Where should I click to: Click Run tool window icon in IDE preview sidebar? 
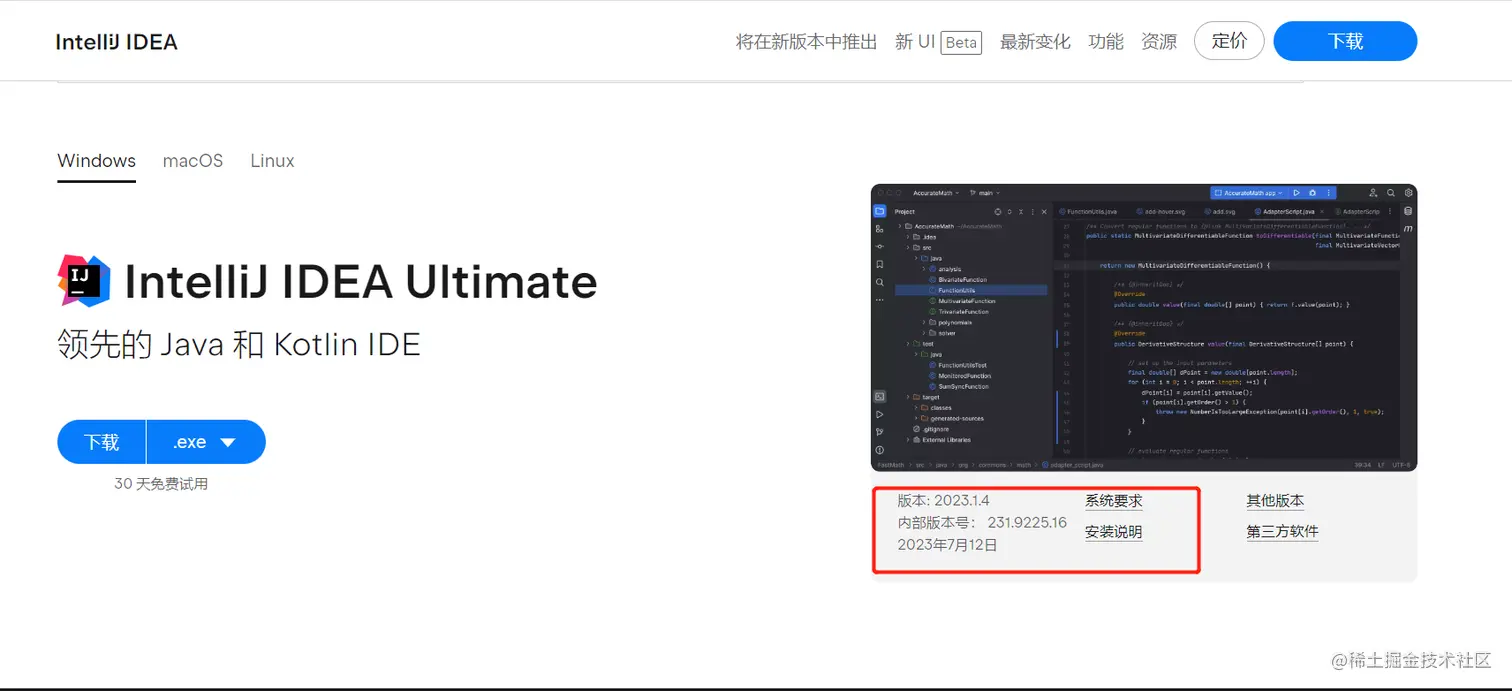(x=880, y=414)
